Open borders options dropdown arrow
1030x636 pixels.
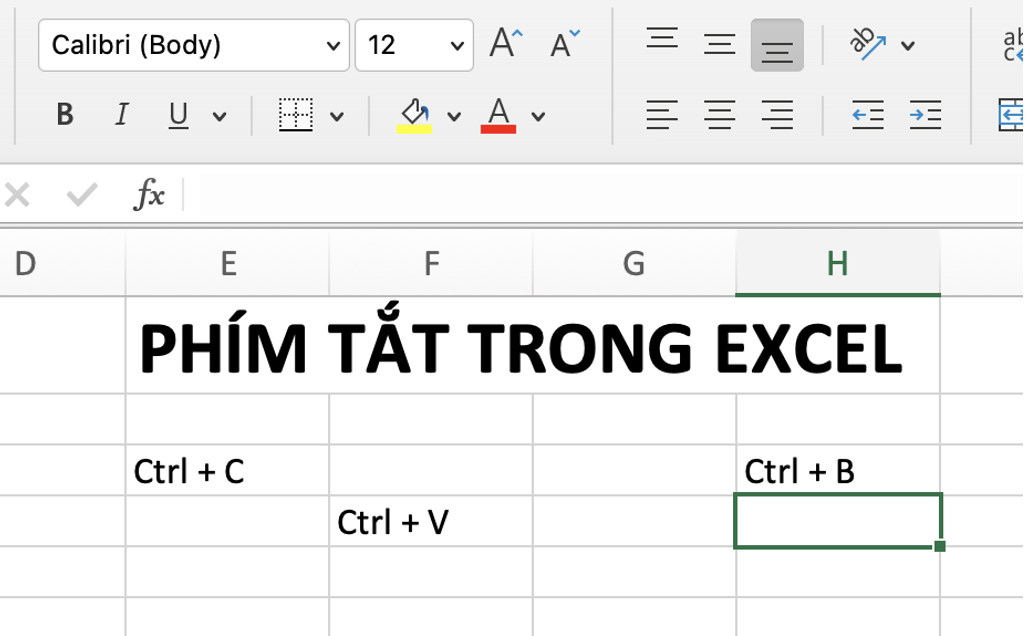[x=336, y=117]
